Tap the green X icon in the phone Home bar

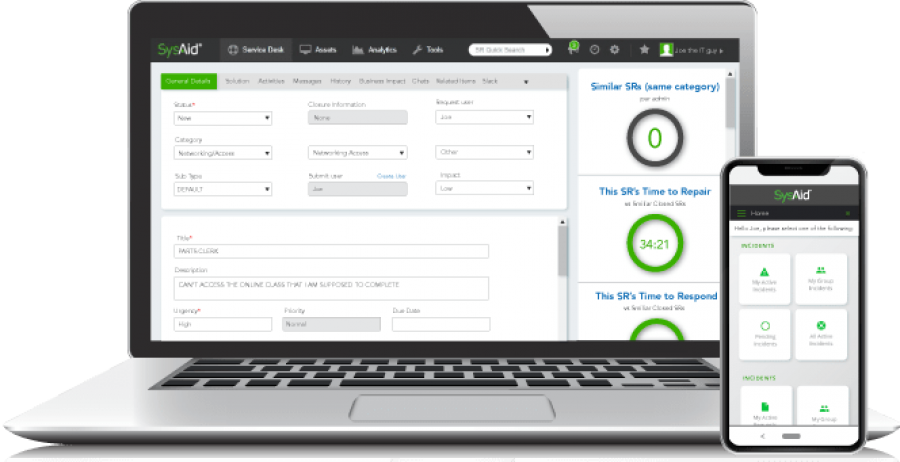[848, 213]
